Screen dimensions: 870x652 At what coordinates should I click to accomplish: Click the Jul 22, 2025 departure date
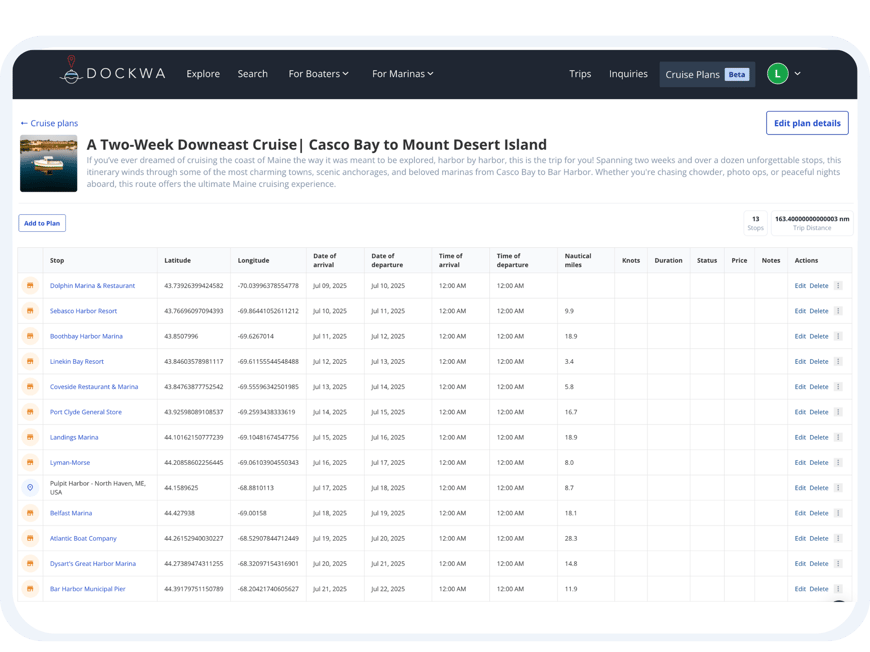coord(388,589)
